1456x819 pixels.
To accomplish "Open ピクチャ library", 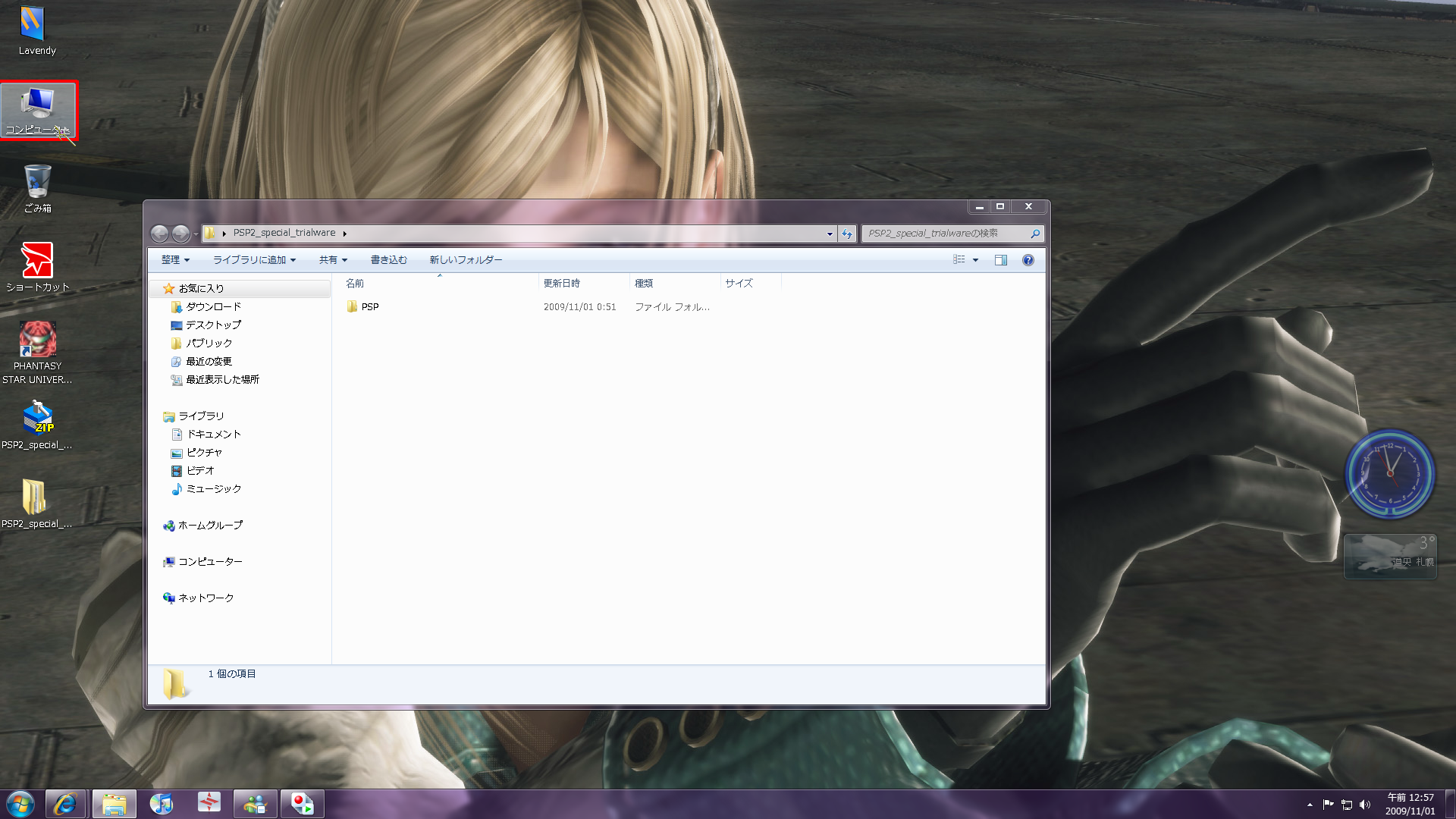I will [x=196, y=453].
